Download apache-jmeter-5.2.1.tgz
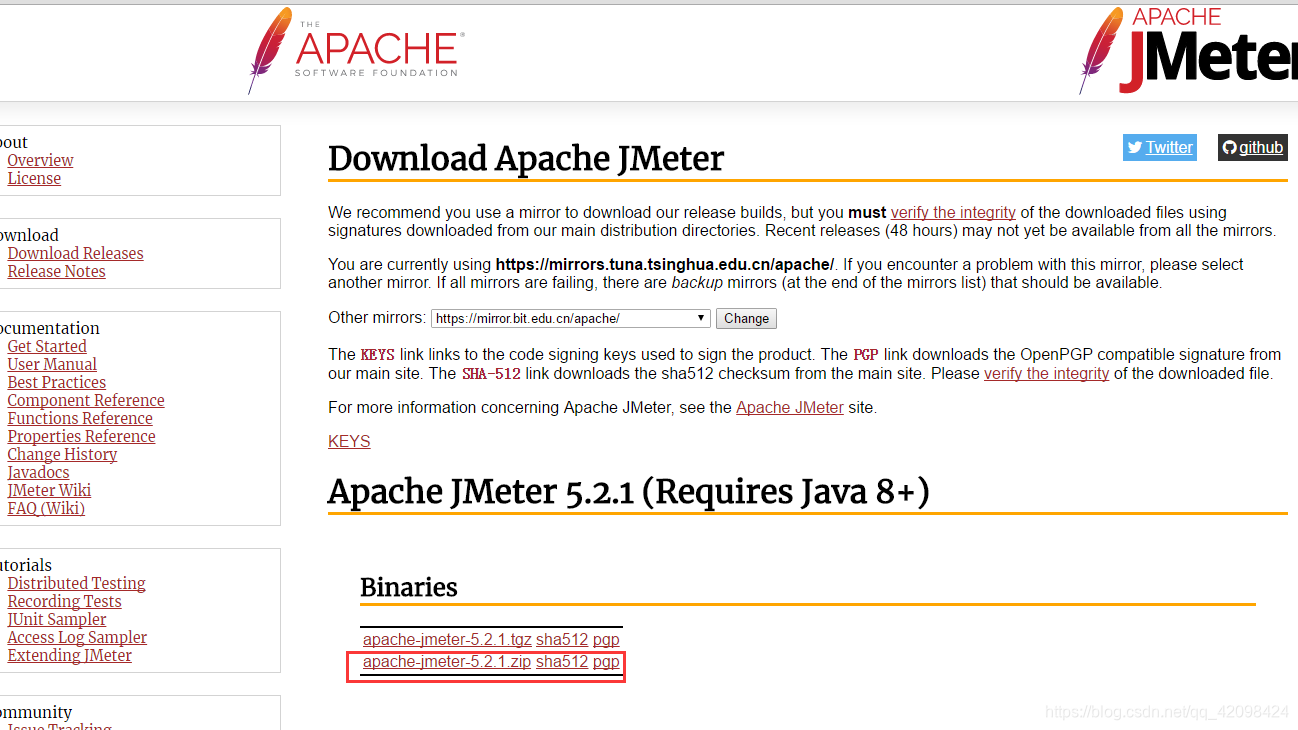Image resolution: width=1298 pixels, height=730 pixels. (447, 639)
